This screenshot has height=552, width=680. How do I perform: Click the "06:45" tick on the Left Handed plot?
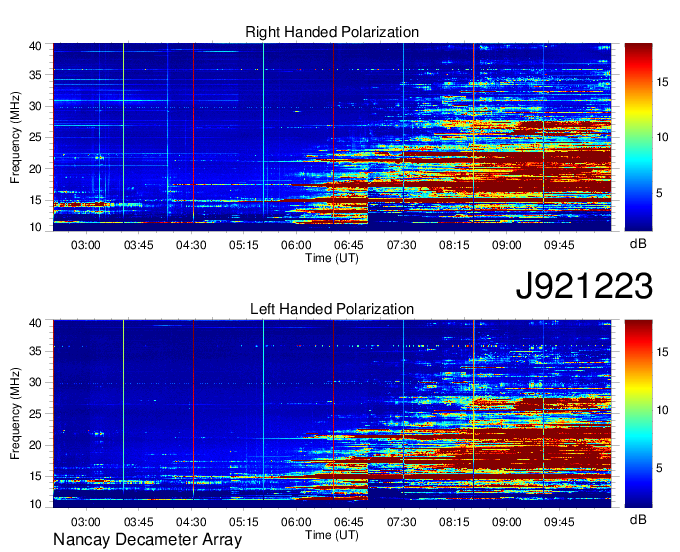click(349, 522)
